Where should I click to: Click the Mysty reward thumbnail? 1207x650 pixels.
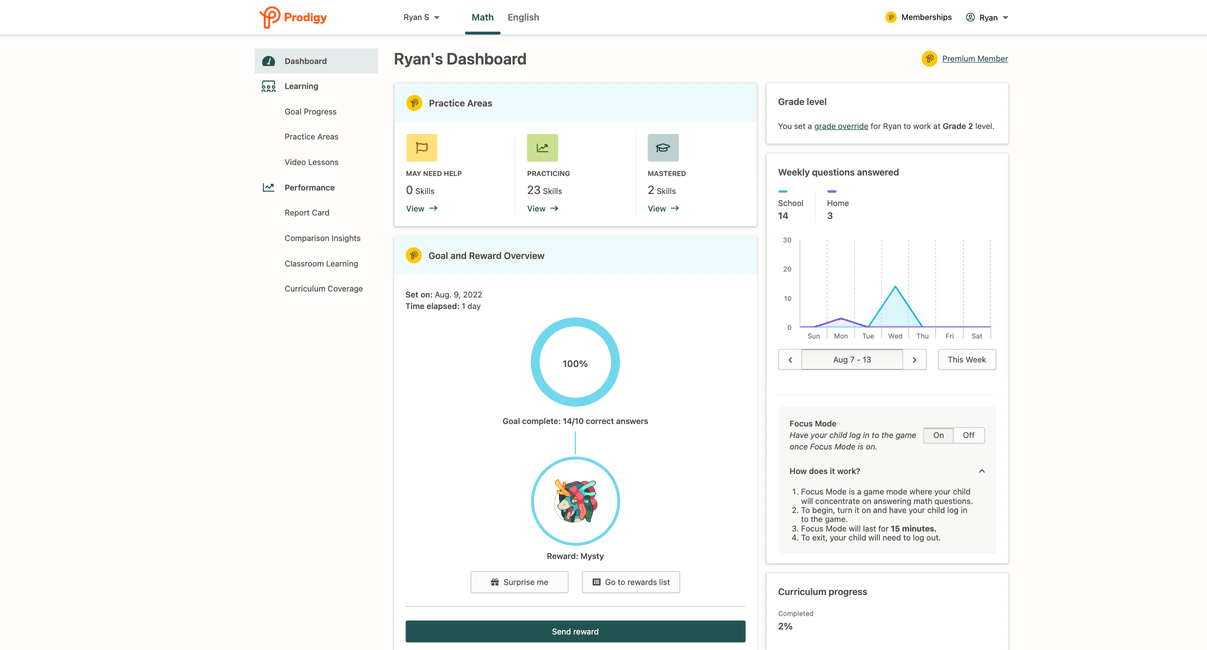coord(575,500)
